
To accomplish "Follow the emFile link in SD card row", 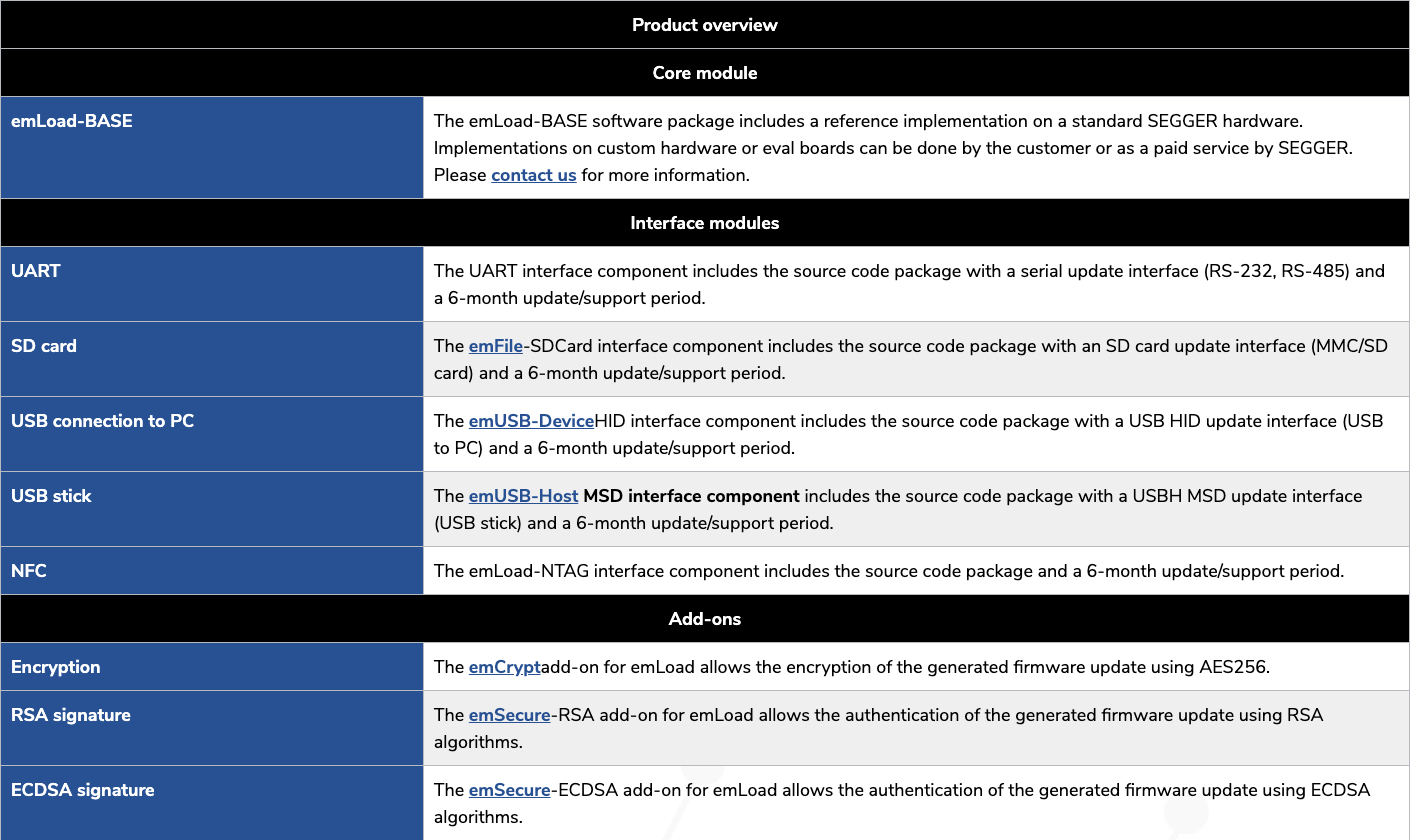I will [496, 346].
